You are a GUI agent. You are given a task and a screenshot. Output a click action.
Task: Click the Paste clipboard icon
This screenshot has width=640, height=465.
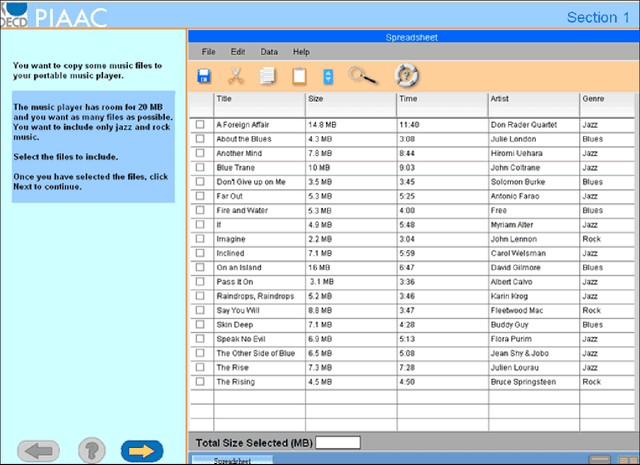click(x=298, y=75)
